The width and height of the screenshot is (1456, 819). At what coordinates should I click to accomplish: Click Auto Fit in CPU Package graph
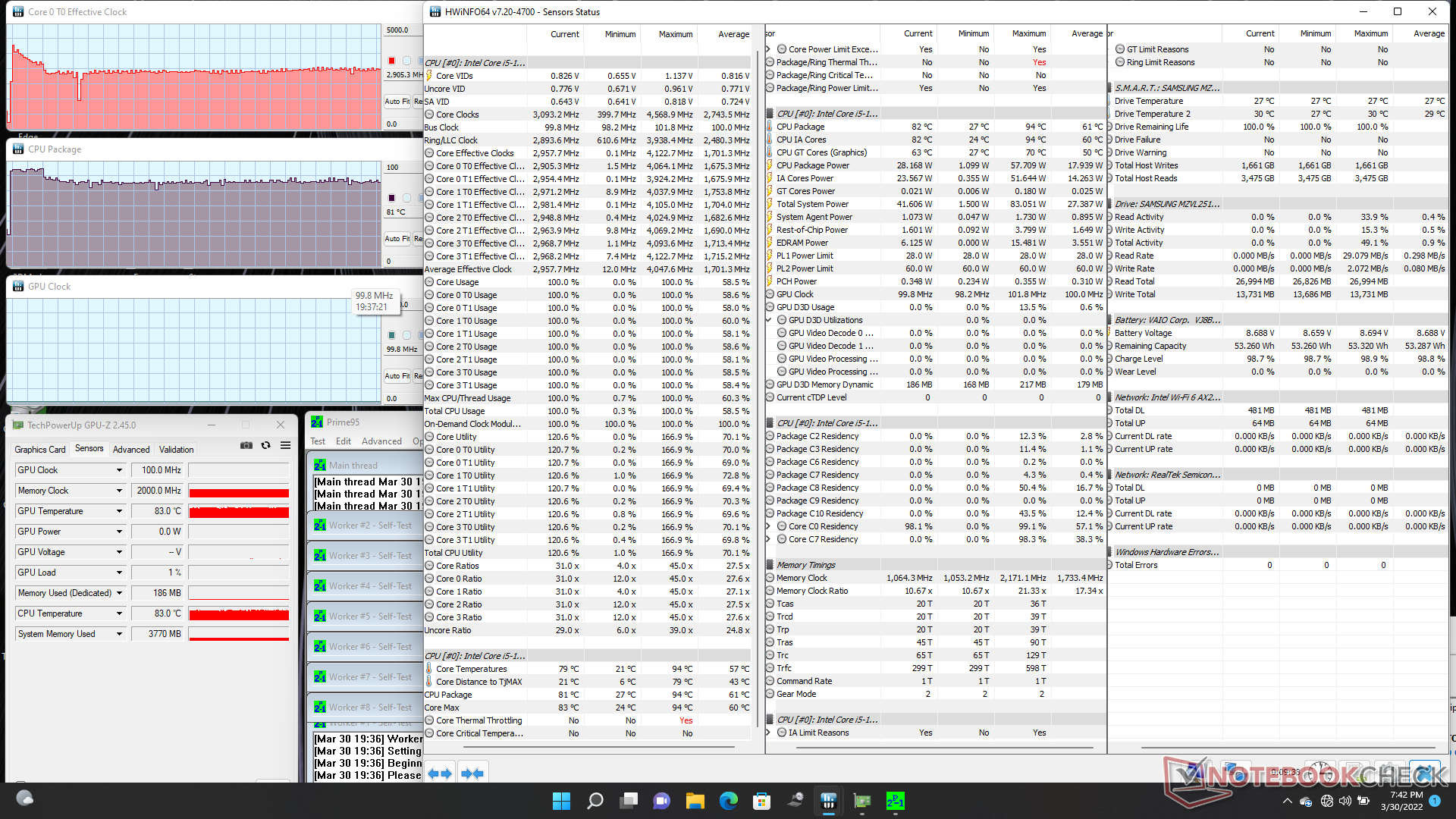(x=397, y=239)
